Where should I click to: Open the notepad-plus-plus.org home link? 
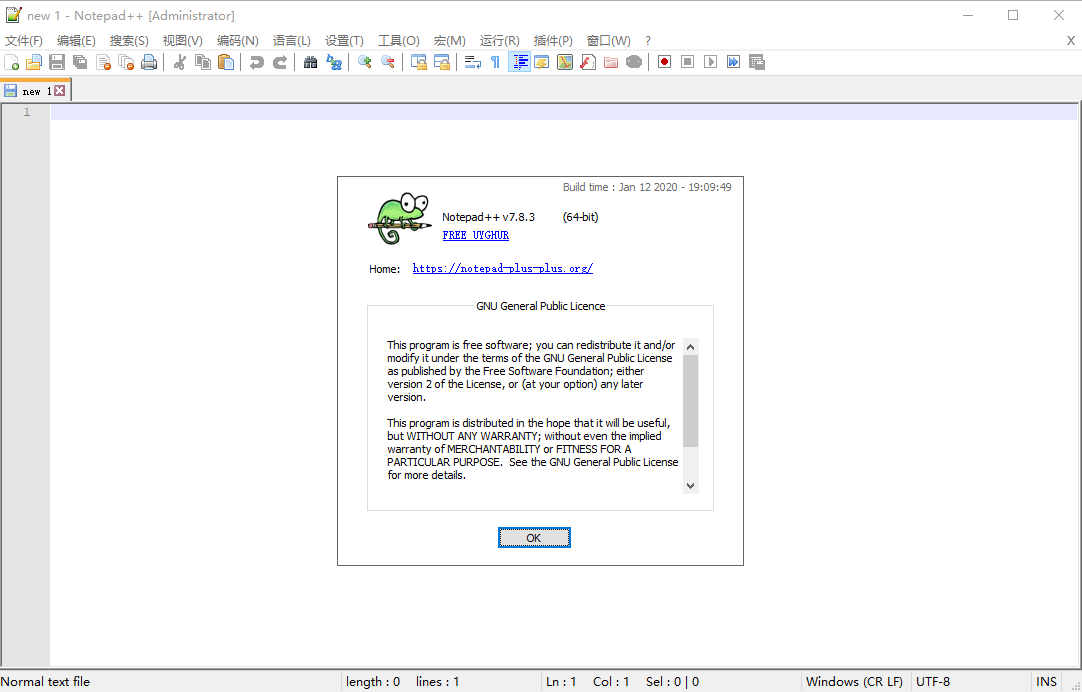pos(502,268)
